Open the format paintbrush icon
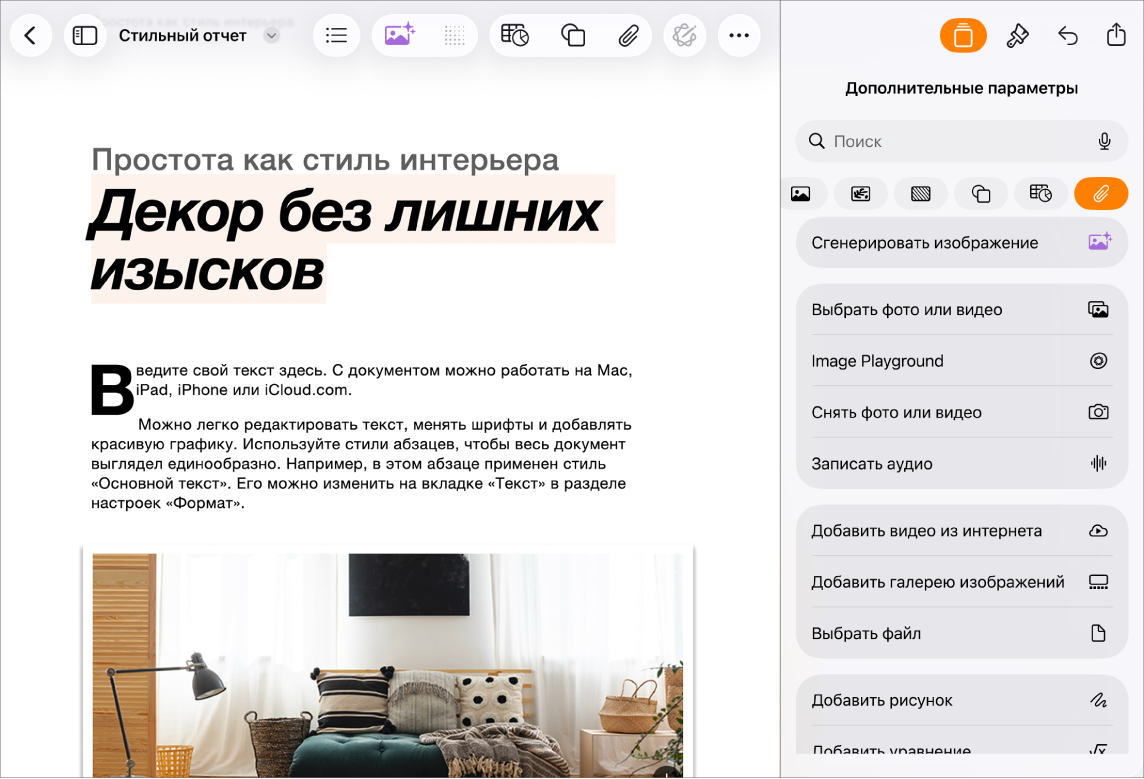Screen dimensions: 1144x779 (x=1017, y=35)
